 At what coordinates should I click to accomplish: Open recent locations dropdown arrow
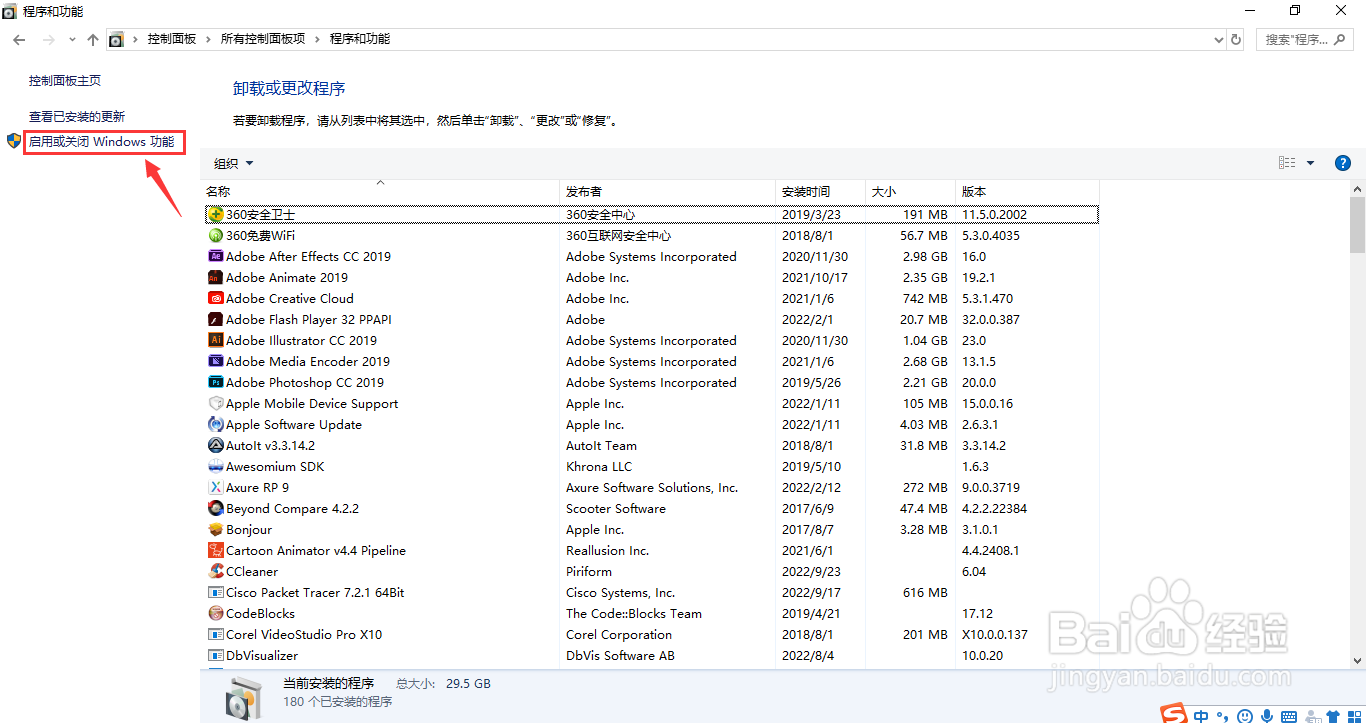coord(72,39)
